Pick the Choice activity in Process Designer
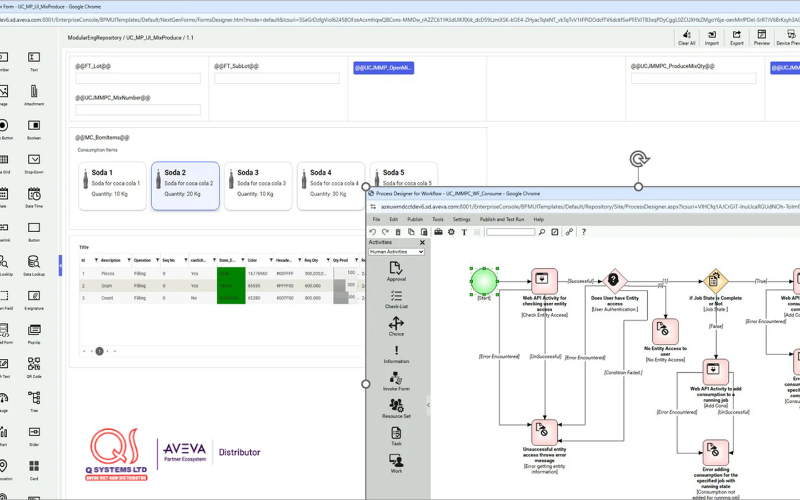 click(396, 326)
